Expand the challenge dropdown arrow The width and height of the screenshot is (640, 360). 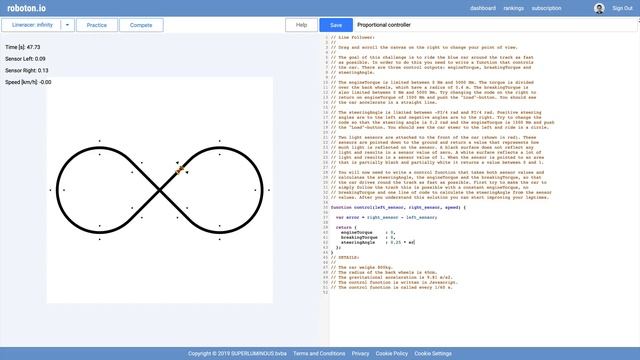(x=67, y=25)
